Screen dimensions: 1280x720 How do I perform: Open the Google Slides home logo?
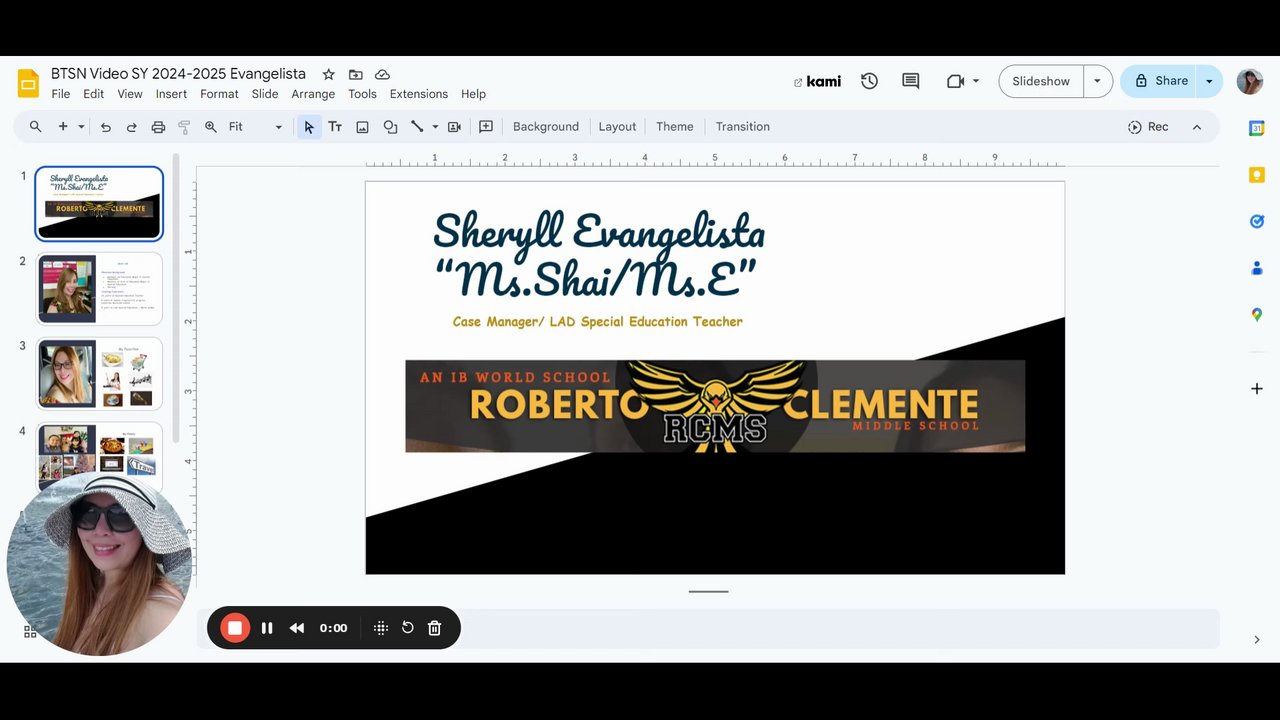pos(28,83)
